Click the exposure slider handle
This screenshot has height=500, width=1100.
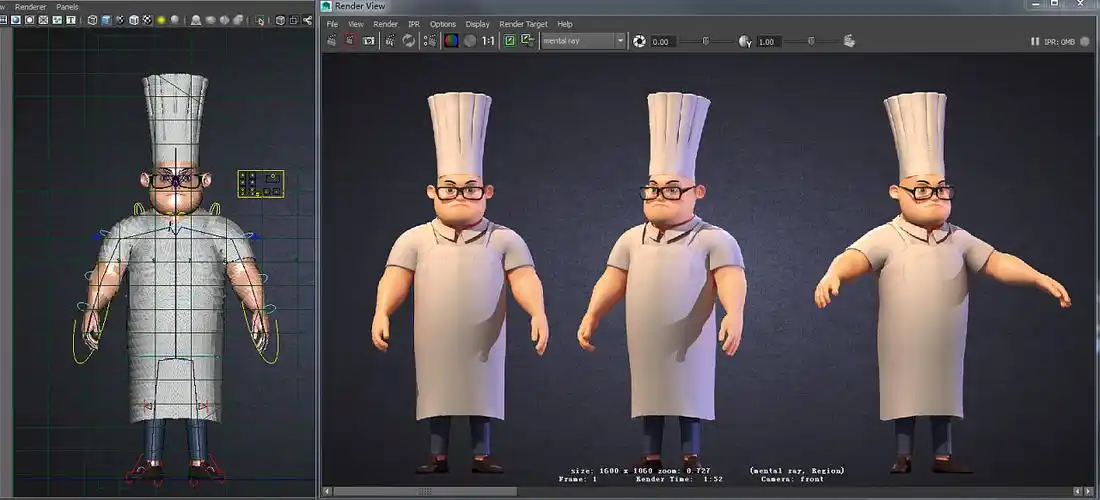(x=706, y=41)
